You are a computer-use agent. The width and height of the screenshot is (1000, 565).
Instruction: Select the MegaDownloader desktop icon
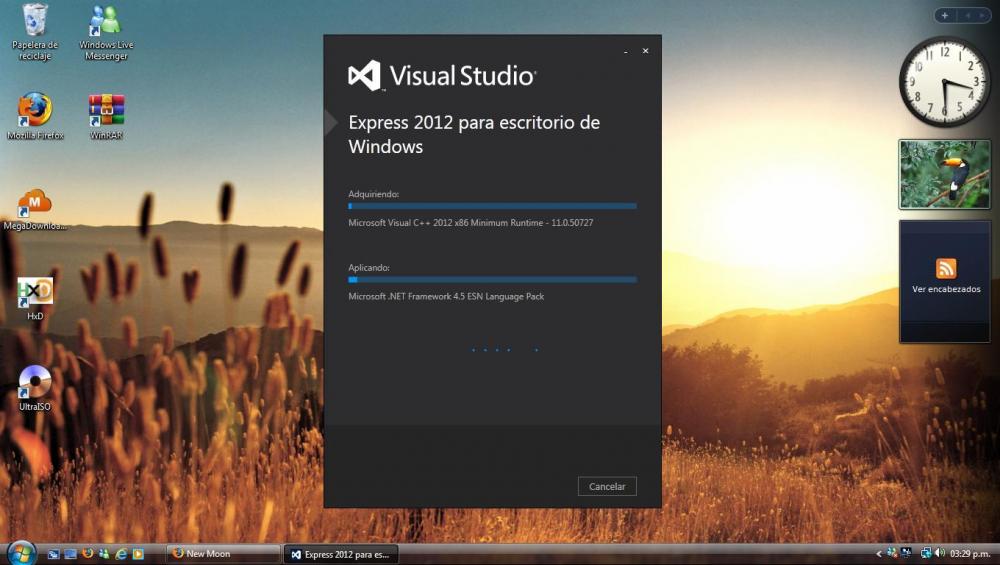[x=34, y=210]
